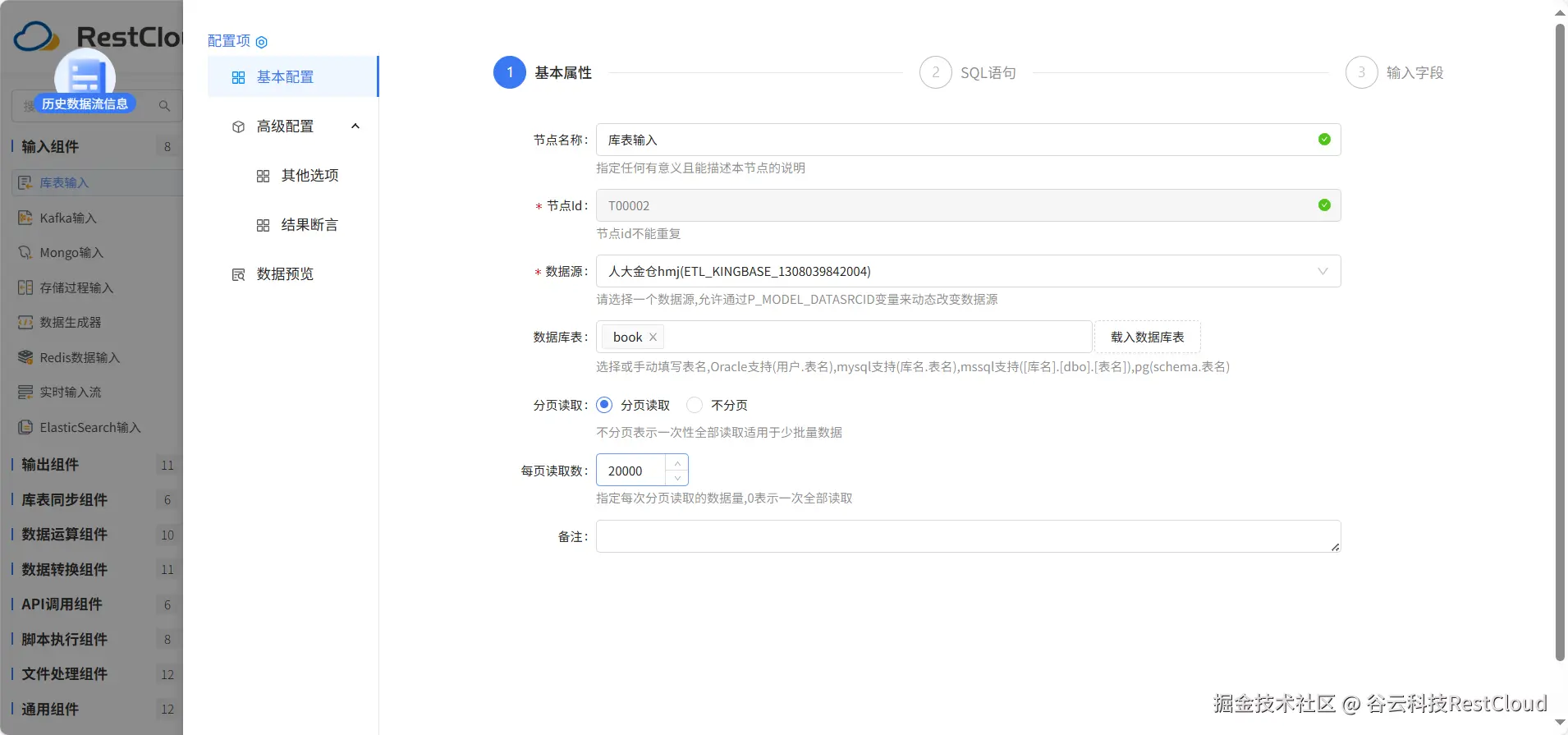Image resolution: width=1568 pixels, height=735 pixels.
Task: Expand the 数据转换组件 group
Action: [x=92, y=569]
